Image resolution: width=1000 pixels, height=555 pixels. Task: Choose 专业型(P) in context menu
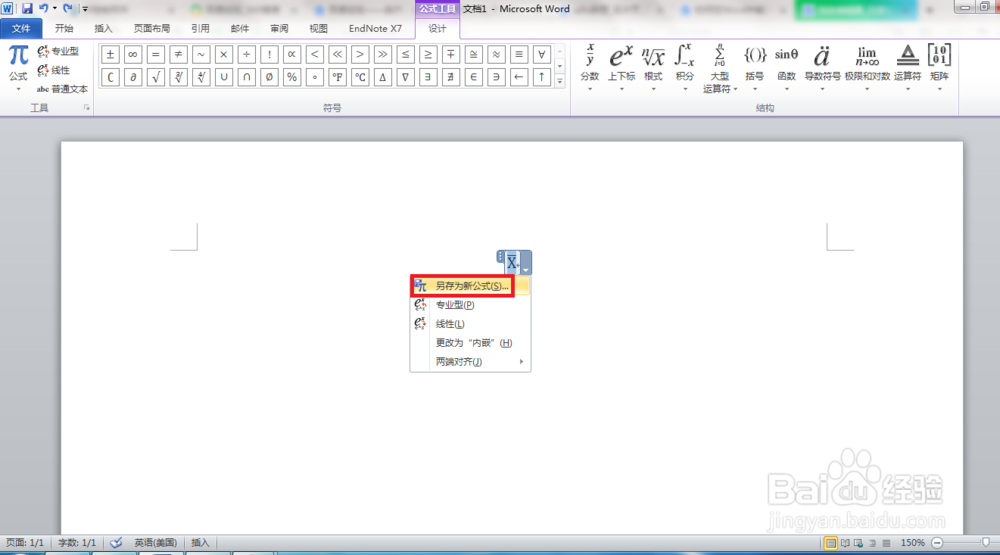pos(470,305)
